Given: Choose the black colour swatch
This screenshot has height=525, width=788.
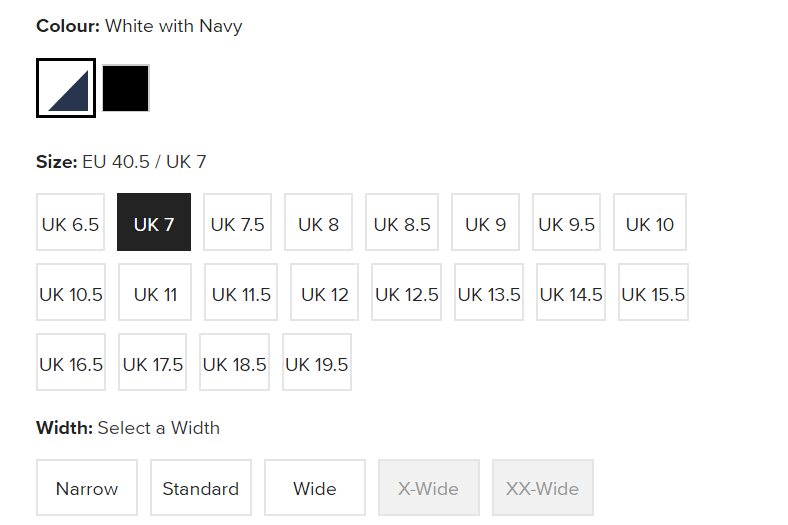Looking at the screenshot, I should [126, 88].
